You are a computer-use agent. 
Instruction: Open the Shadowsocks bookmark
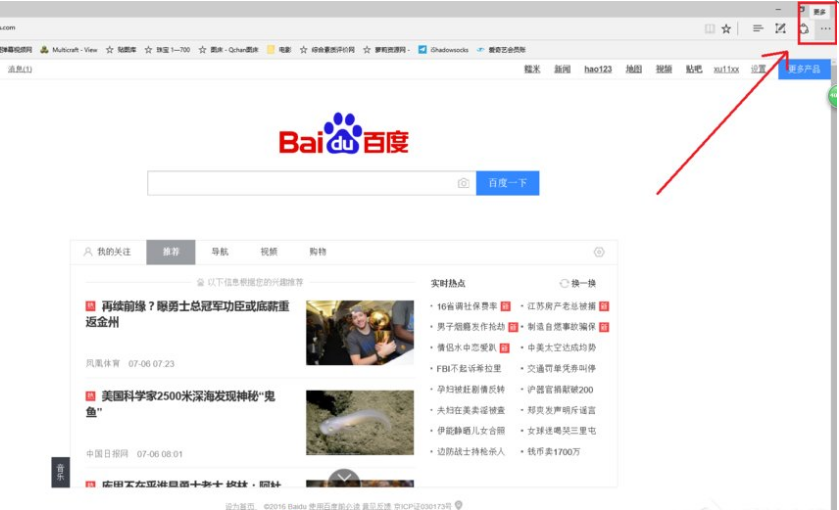point(443,50)
